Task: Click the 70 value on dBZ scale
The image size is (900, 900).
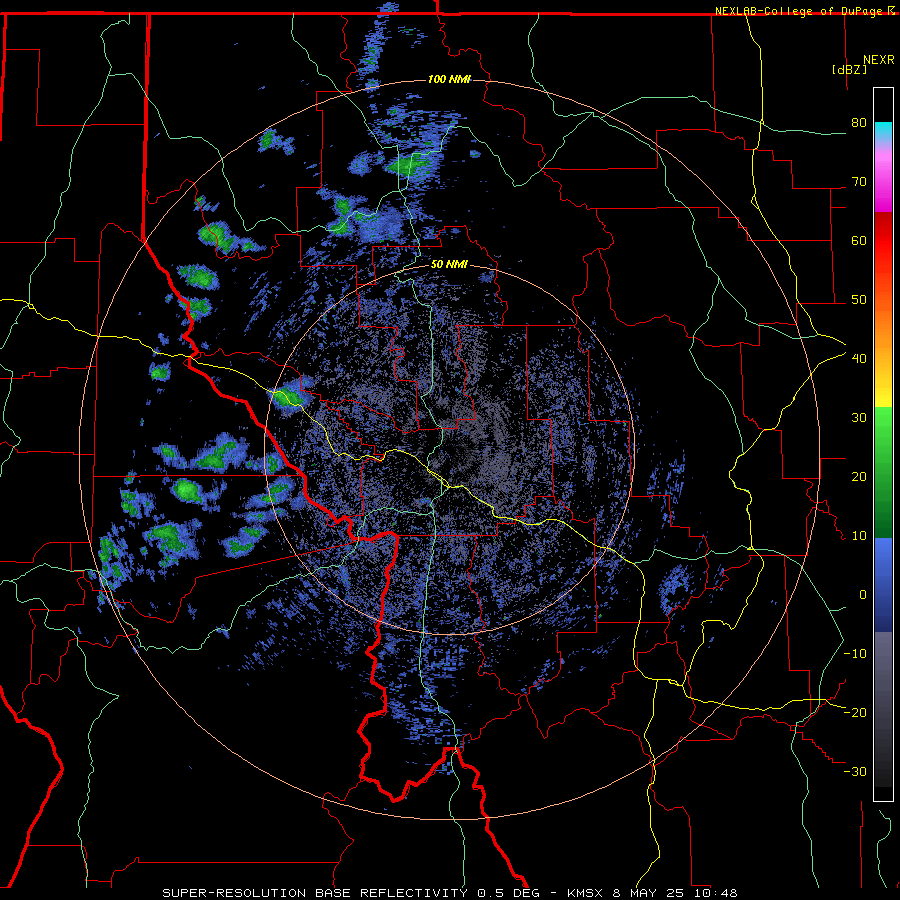Action: [859, 182]
